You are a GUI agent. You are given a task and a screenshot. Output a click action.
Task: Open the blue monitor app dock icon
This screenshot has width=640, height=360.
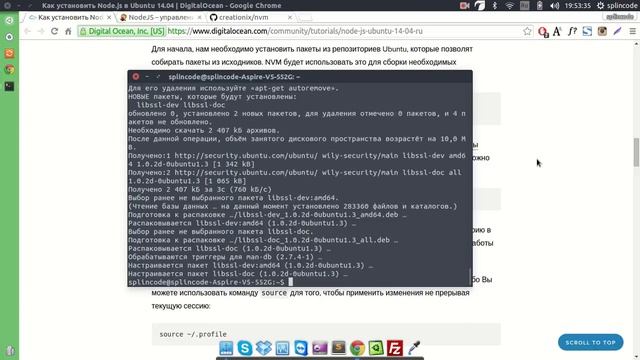pyautogui.click(x=282, y=348)
